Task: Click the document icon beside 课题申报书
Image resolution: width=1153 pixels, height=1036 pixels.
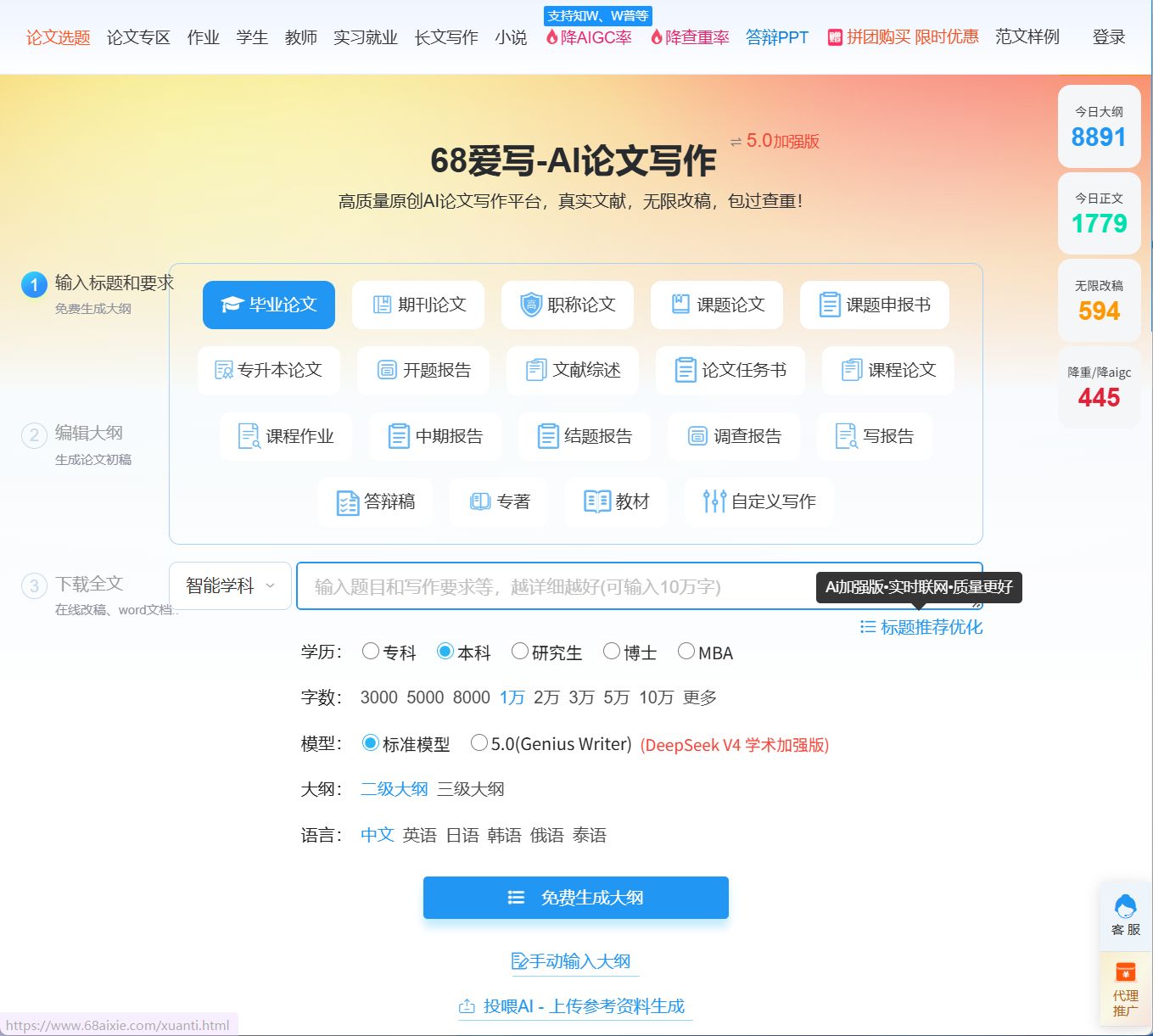Action: pyautogui.click(x=830, y=305)
